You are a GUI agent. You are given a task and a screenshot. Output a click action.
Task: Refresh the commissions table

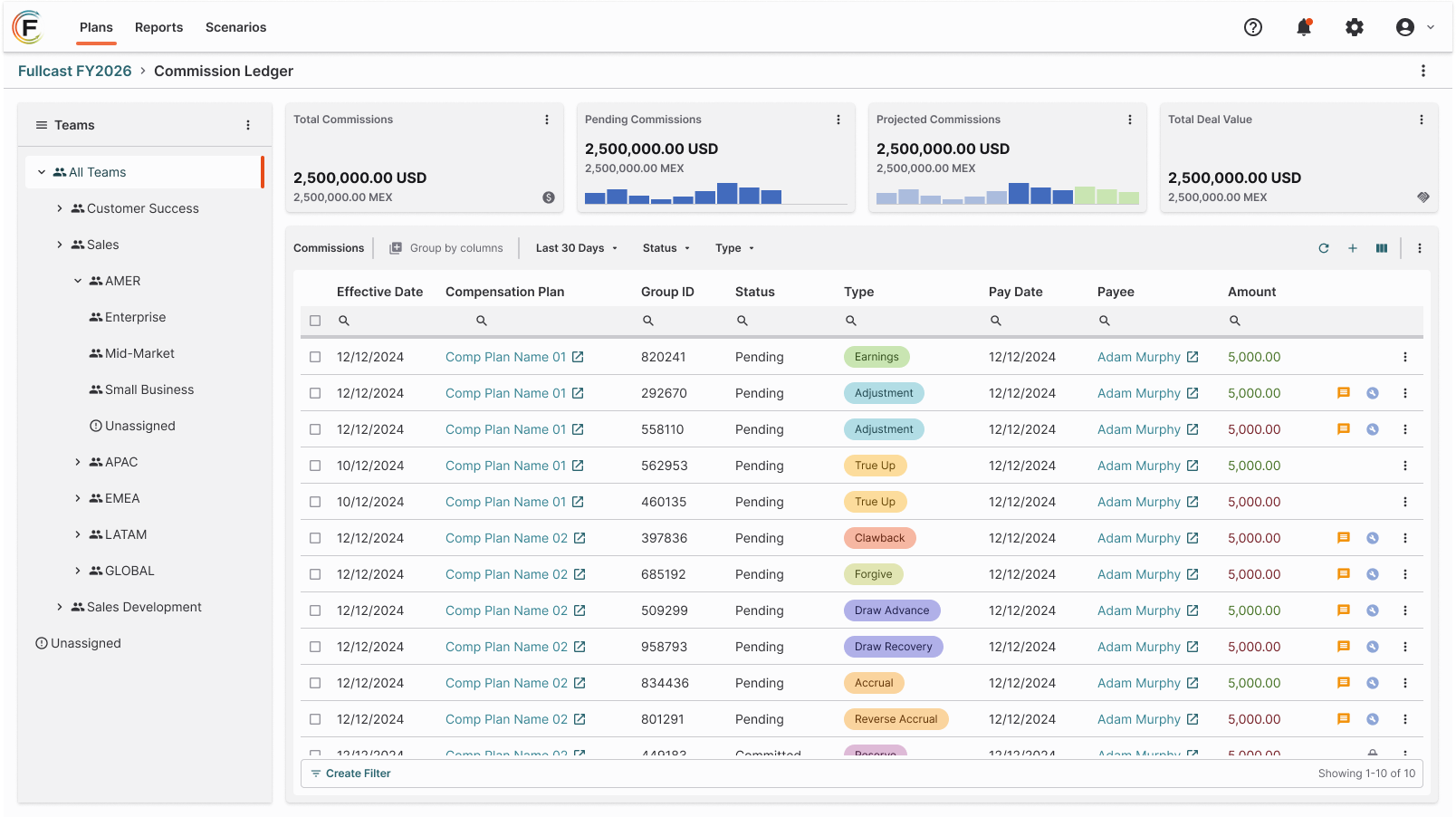click(1324, 248)
